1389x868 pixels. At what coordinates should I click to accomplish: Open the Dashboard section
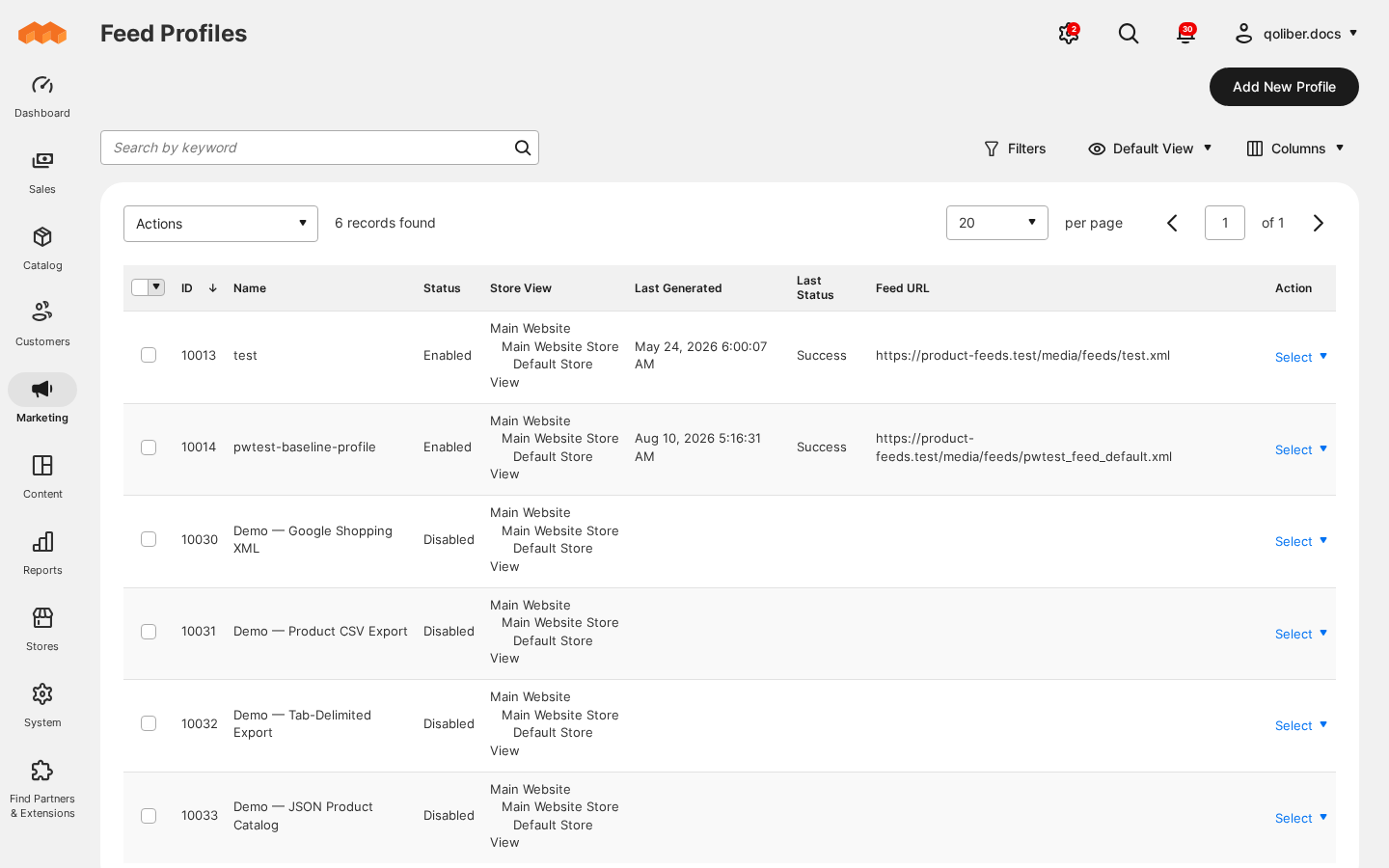pos(42,96)
